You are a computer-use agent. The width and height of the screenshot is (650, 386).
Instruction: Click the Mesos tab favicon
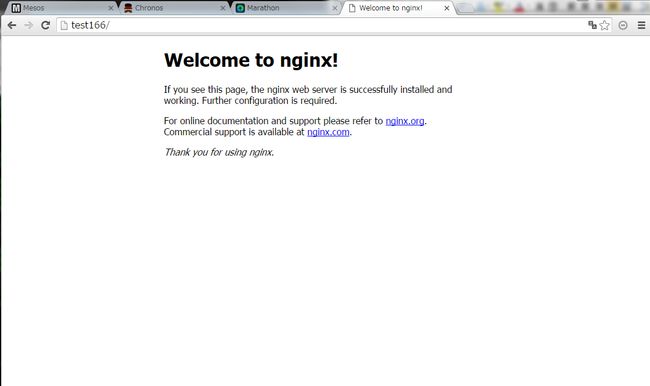(x=16, y=8)
